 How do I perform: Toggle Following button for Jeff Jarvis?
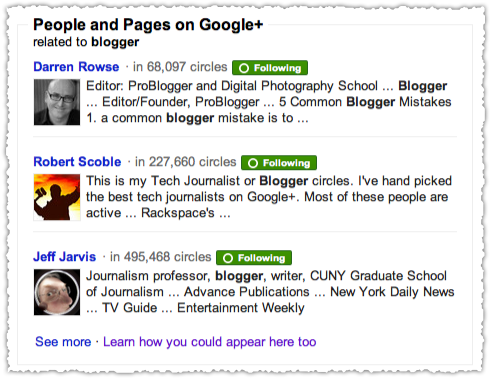[254, 258]
